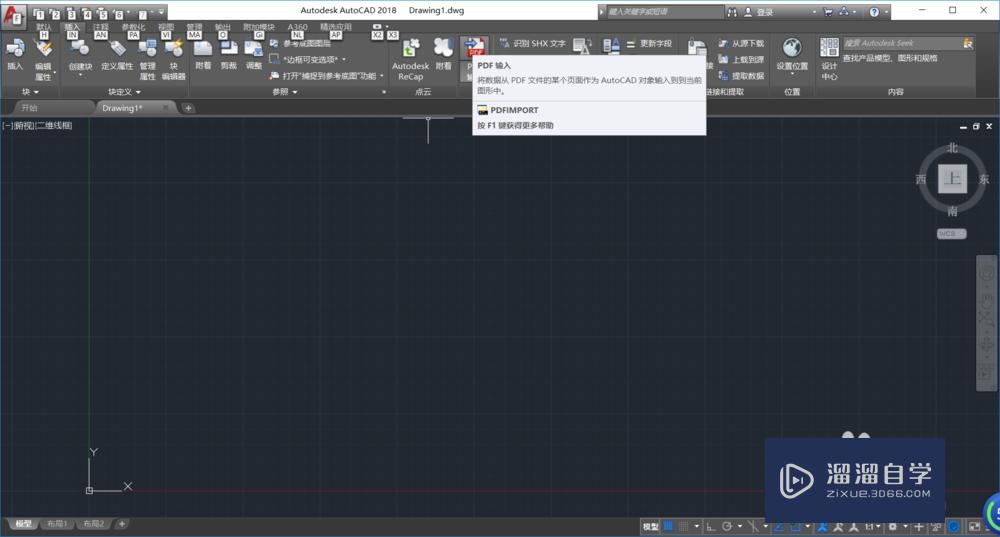
Task: Select the 调整 (Adjust) tool
Action: pos(254,54)
